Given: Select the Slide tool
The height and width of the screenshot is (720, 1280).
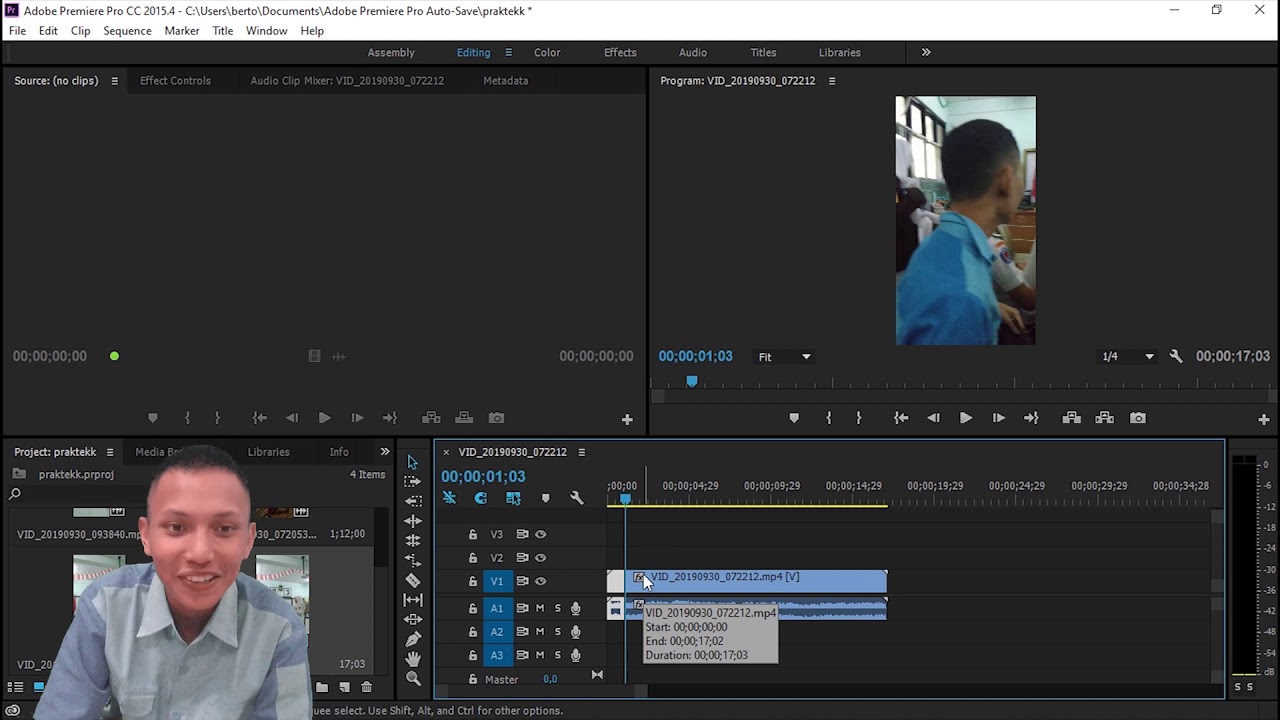Looking at the screenshot, I should 412,619.
